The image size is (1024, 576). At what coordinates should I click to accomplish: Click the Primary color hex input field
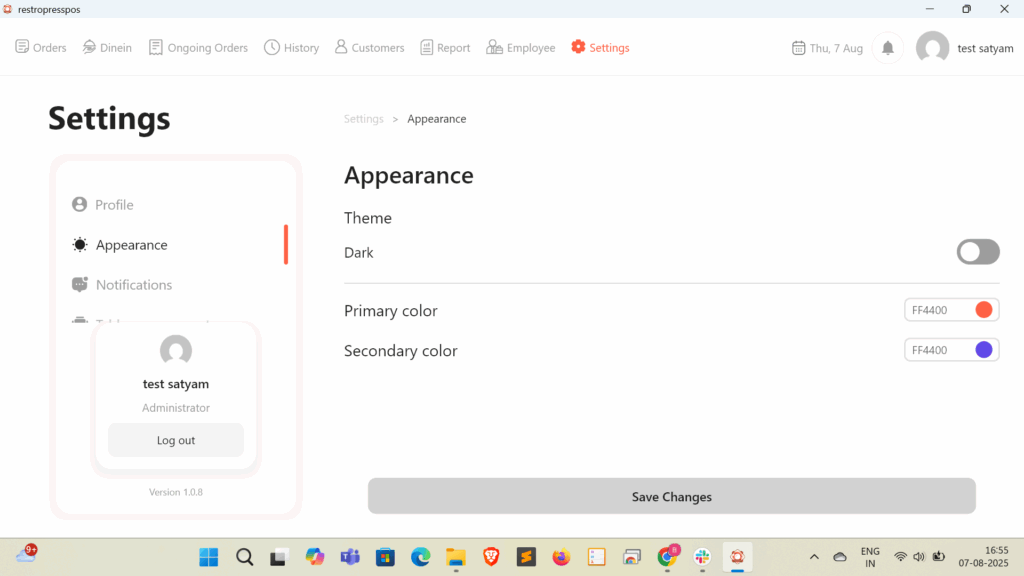click(x=936, y=310)
